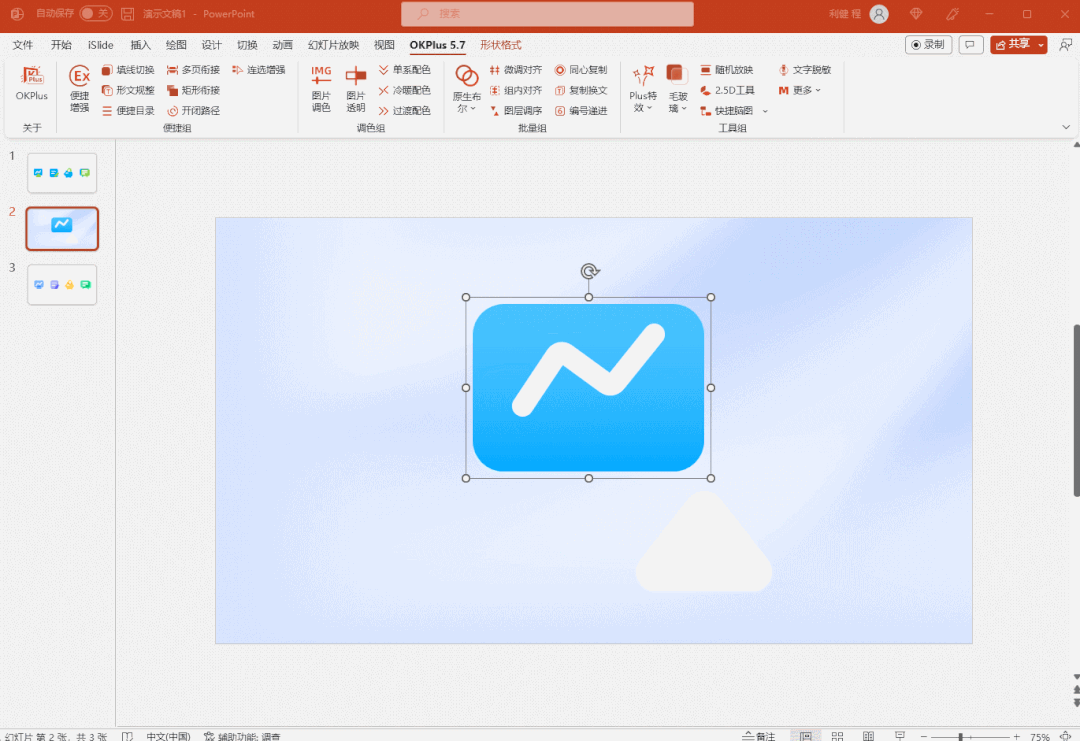Collapse the ribbon with the chevron
The image size is (1080, 741).
point(1066,127)
